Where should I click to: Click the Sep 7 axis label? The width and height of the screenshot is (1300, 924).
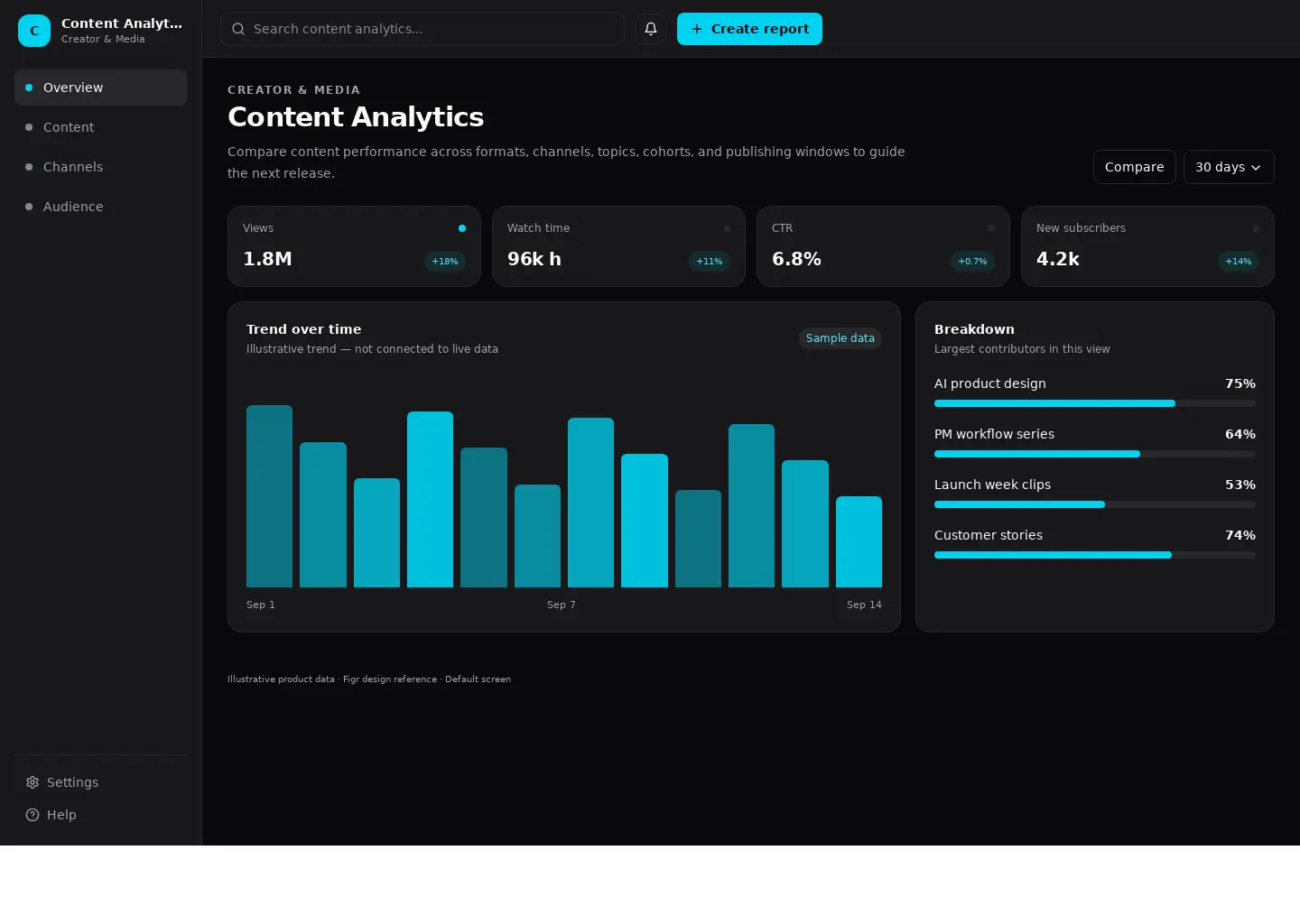point(562,605)
